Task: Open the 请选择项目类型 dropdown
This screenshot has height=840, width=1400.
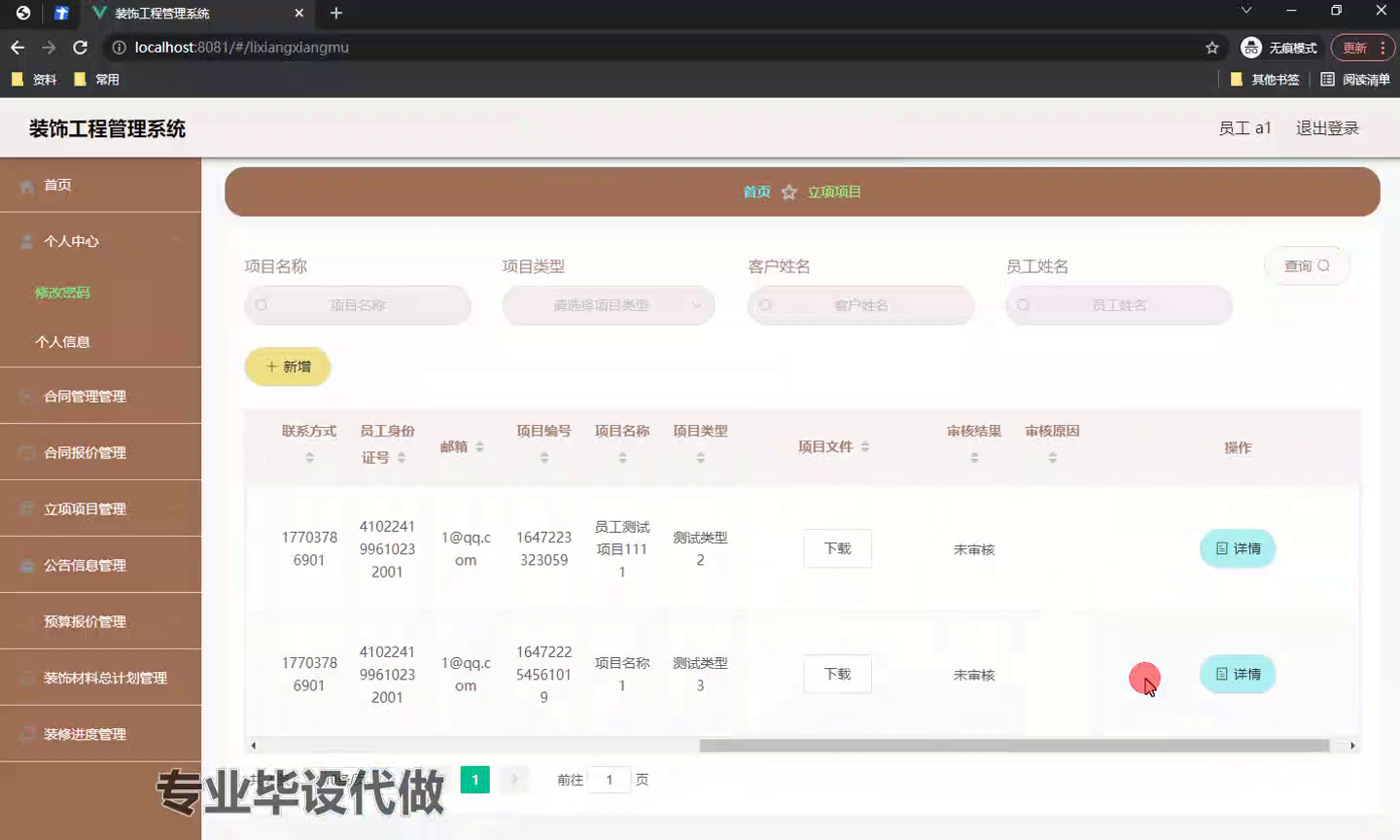Action: point(609,305)
